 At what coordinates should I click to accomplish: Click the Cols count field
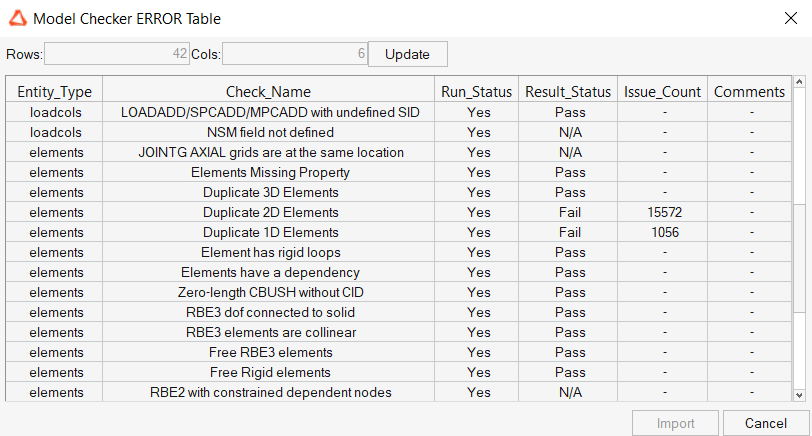(x=294, y=54)
